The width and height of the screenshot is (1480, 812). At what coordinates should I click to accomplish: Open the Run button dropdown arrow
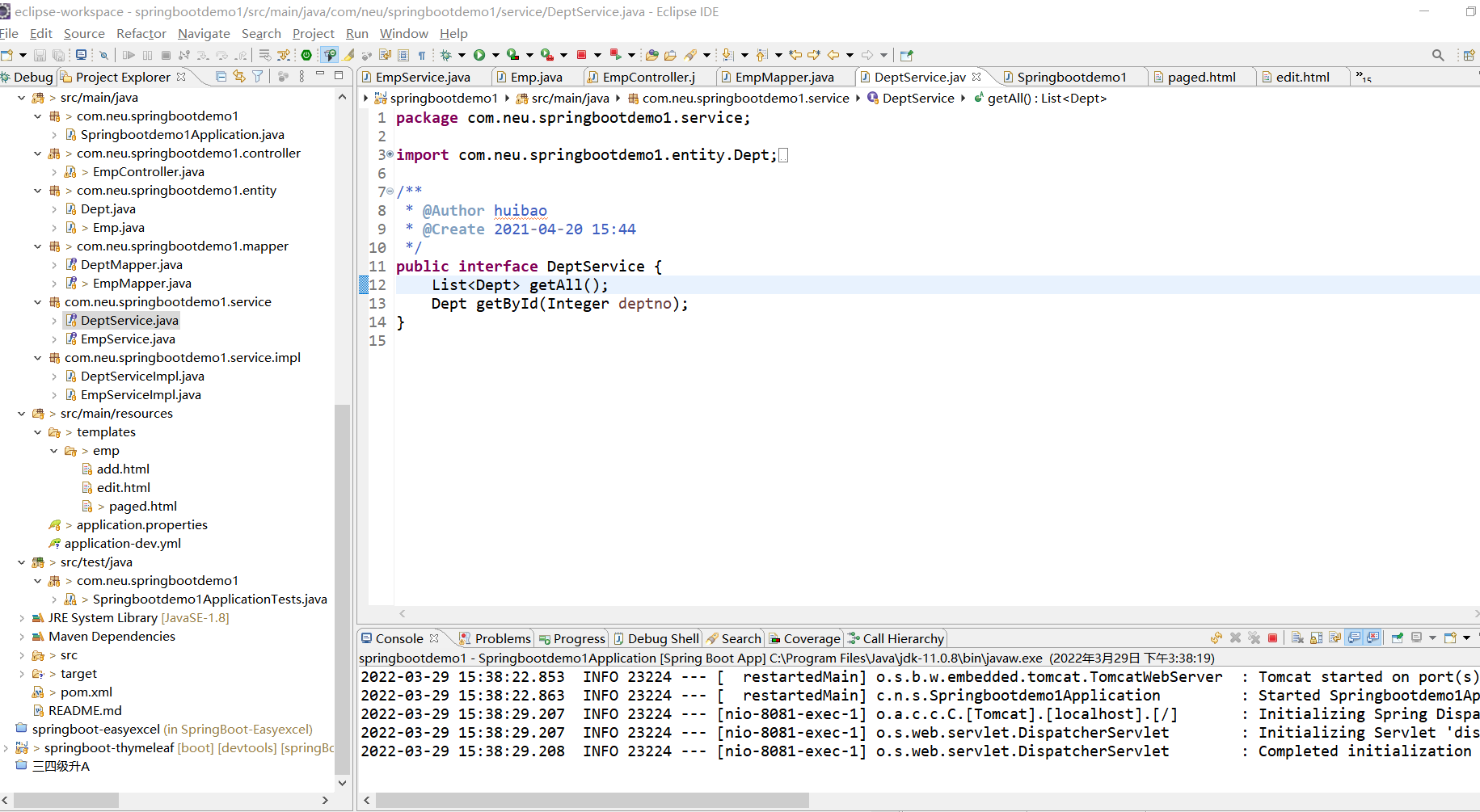coord(495,55)
